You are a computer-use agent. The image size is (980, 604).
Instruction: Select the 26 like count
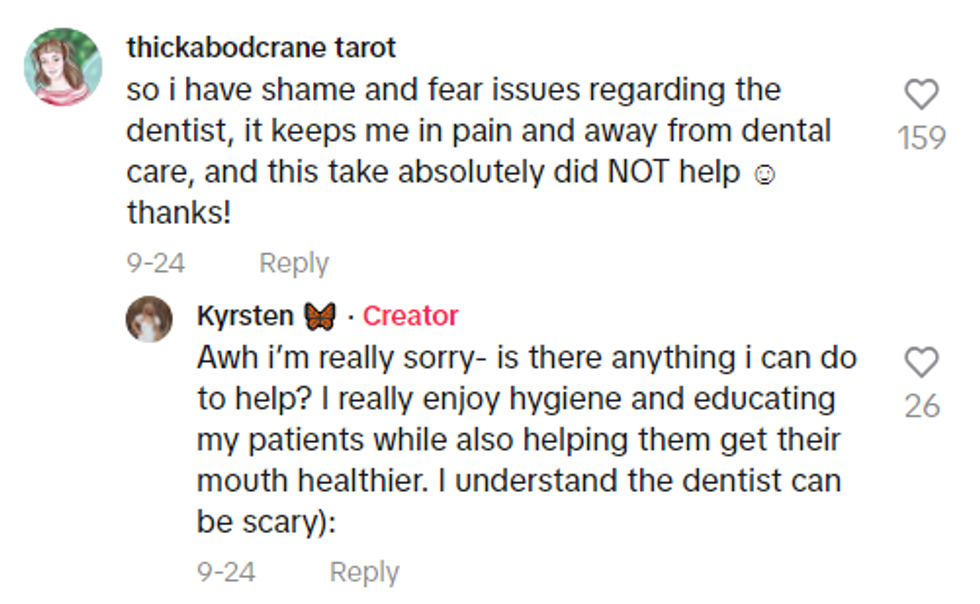pos(921,405)
